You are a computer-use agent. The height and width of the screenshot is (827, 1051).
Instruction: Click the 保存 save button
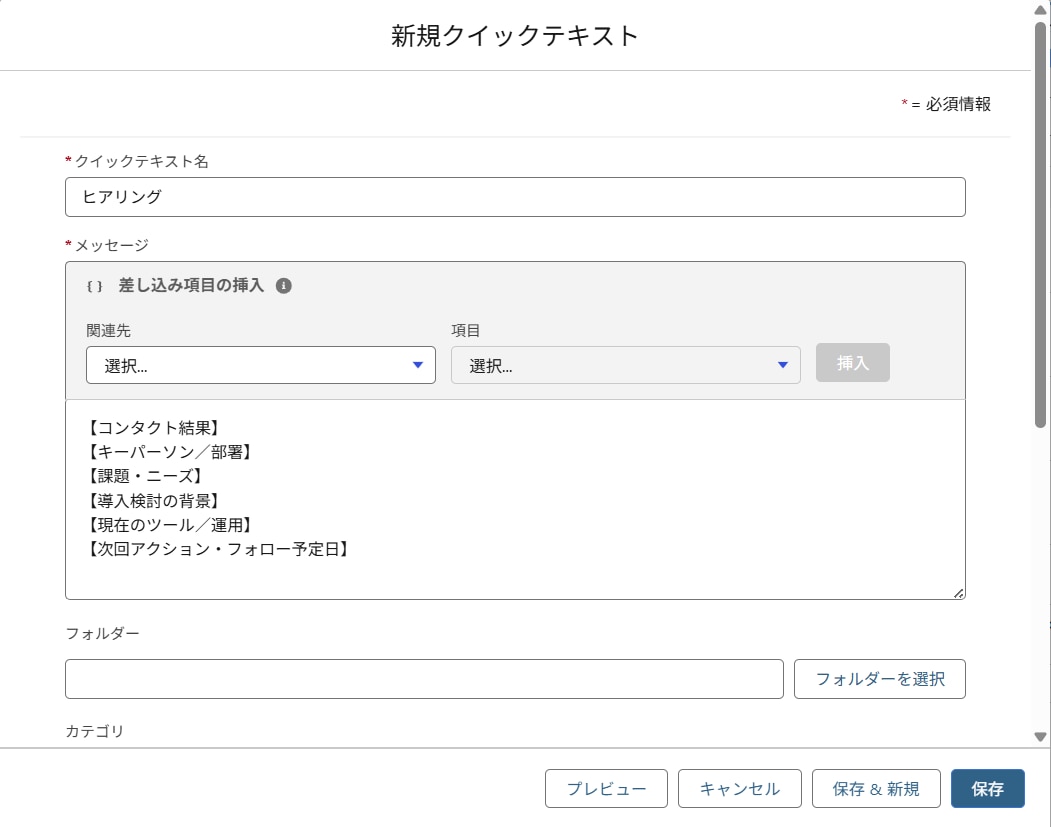tap(988, 788)
